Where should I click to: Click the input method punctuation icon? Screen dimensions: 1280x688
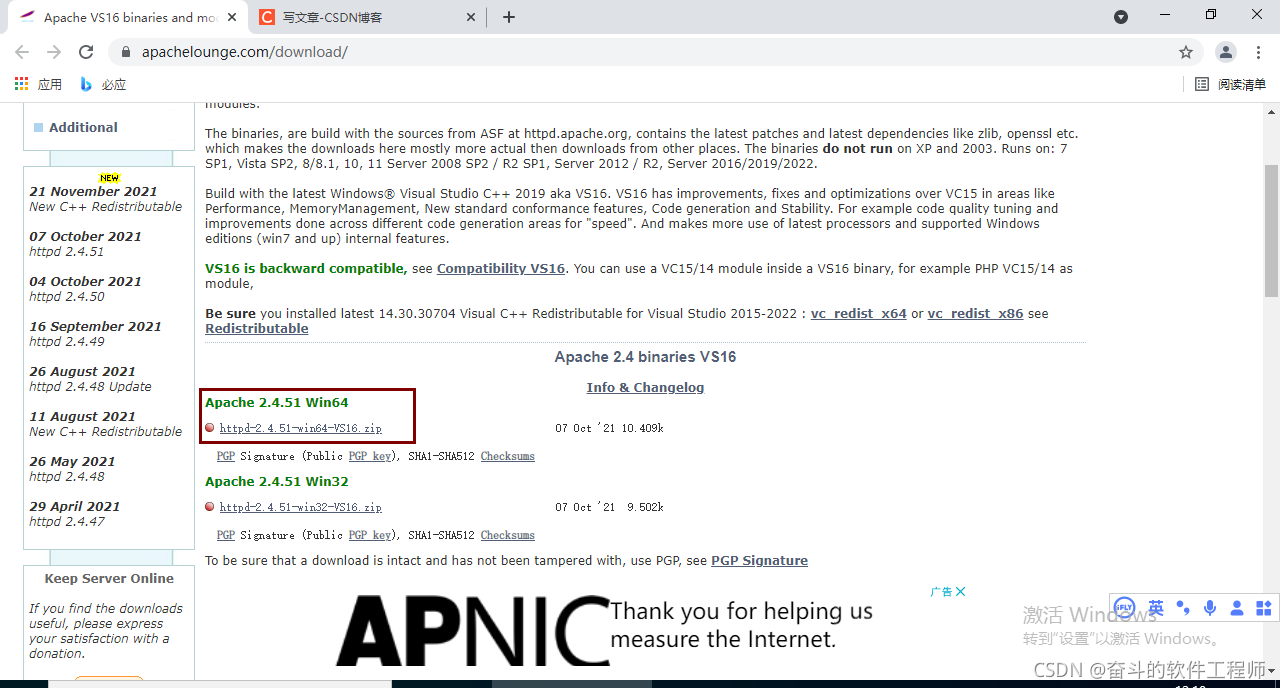point(1183,607)
